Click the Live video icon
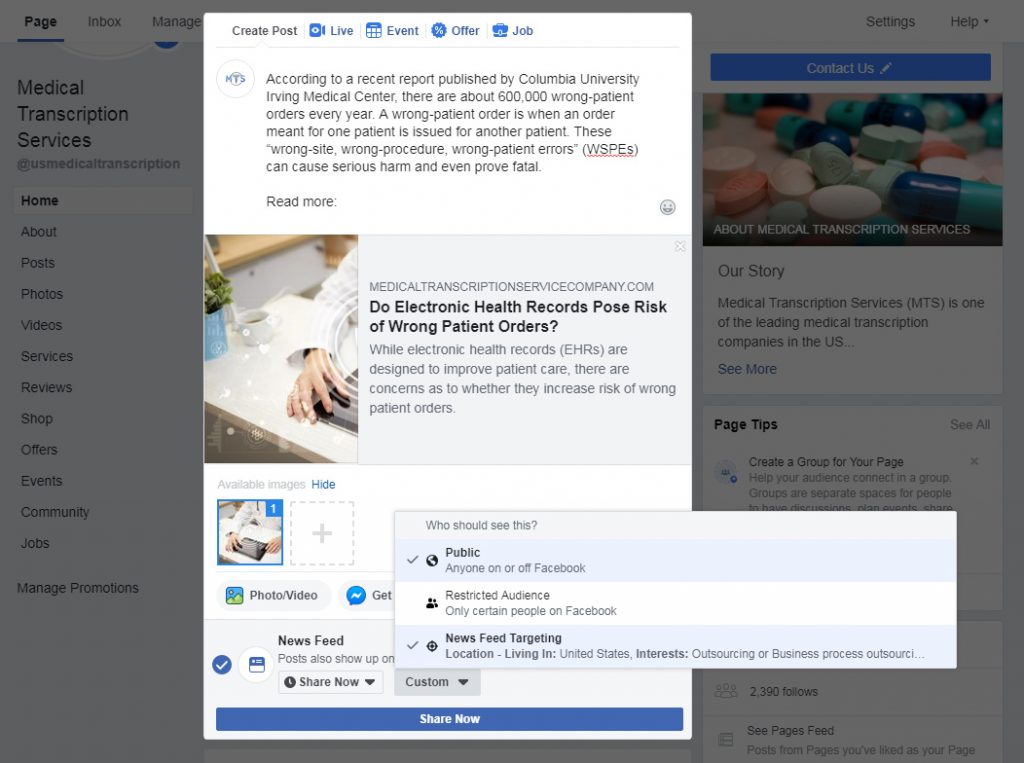The width and height of the screenshot is (1024, 763). coord(317,31)
